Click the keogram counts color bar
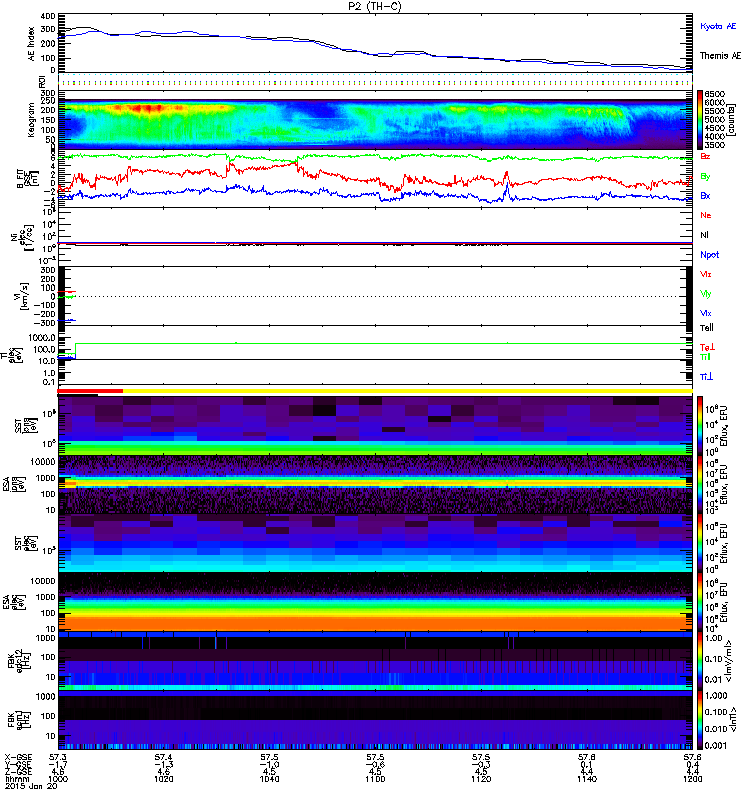Image resolution: width=750 pixels, height=800 pixels. pos(701,119)
